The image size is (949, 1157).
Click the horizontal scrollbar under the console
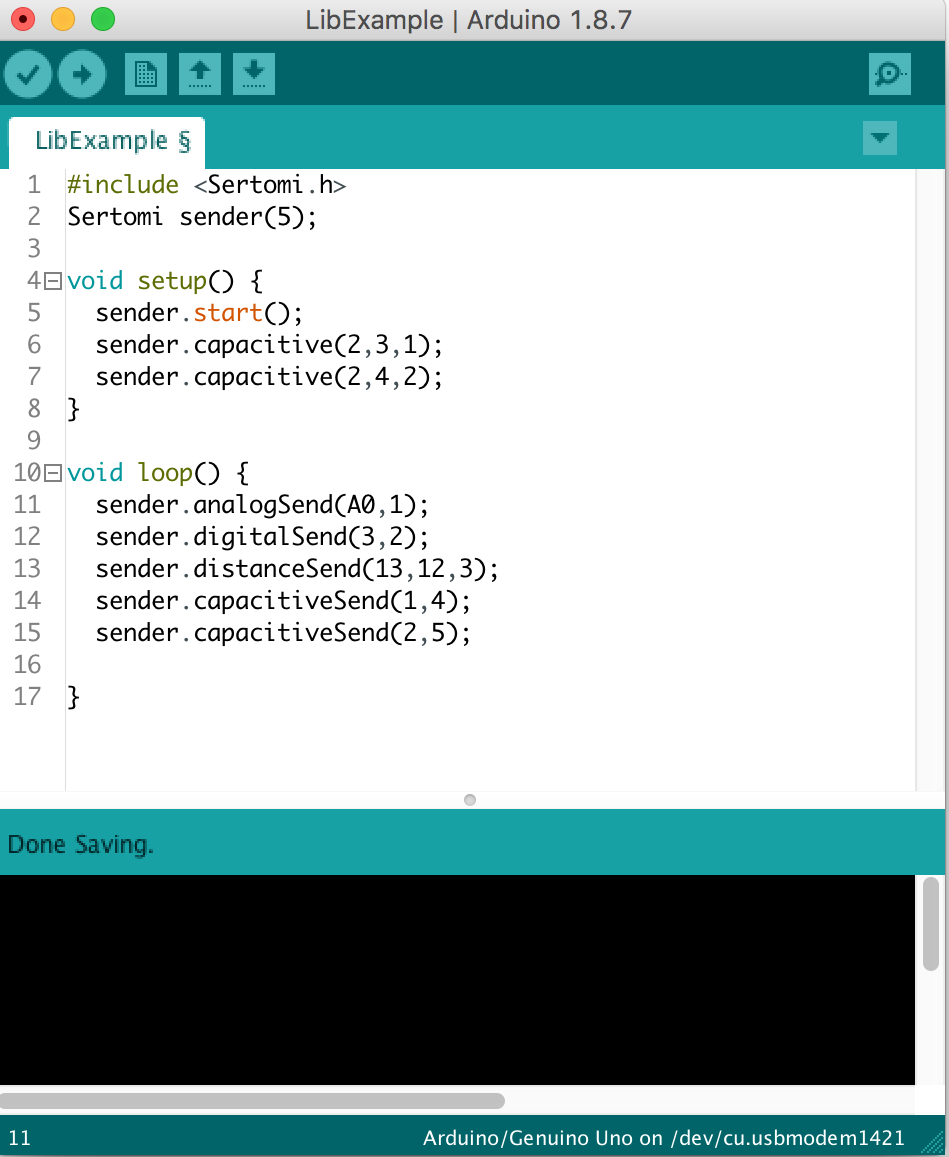252,1100
